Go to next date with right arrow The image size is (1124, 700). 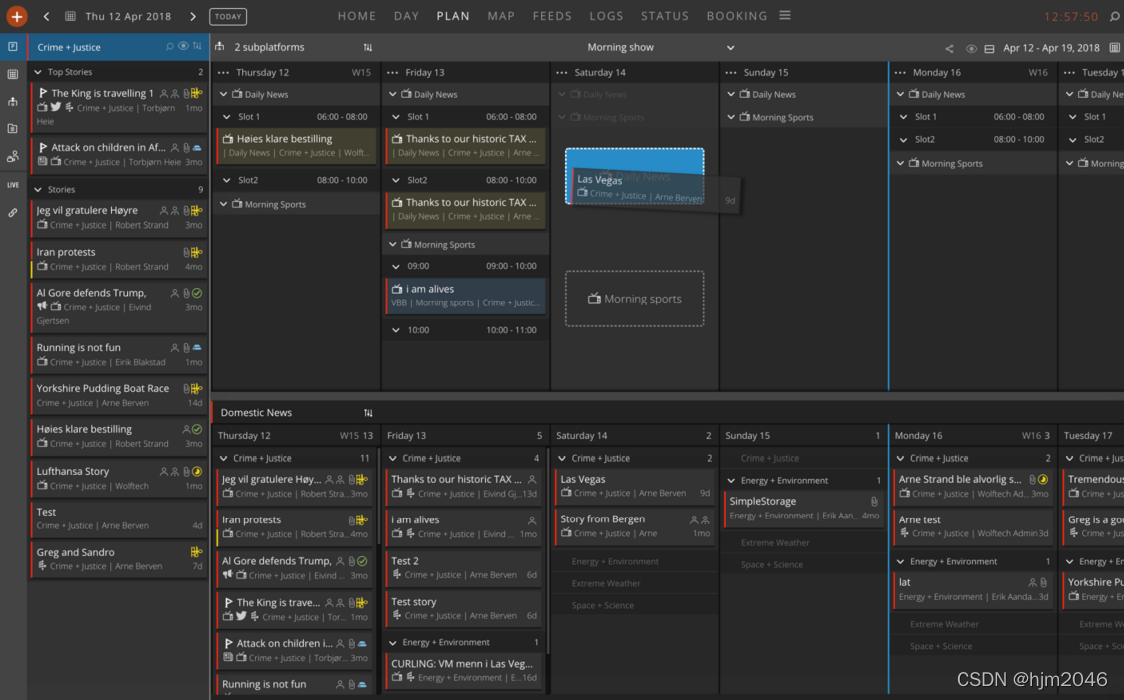pos(193,16)
